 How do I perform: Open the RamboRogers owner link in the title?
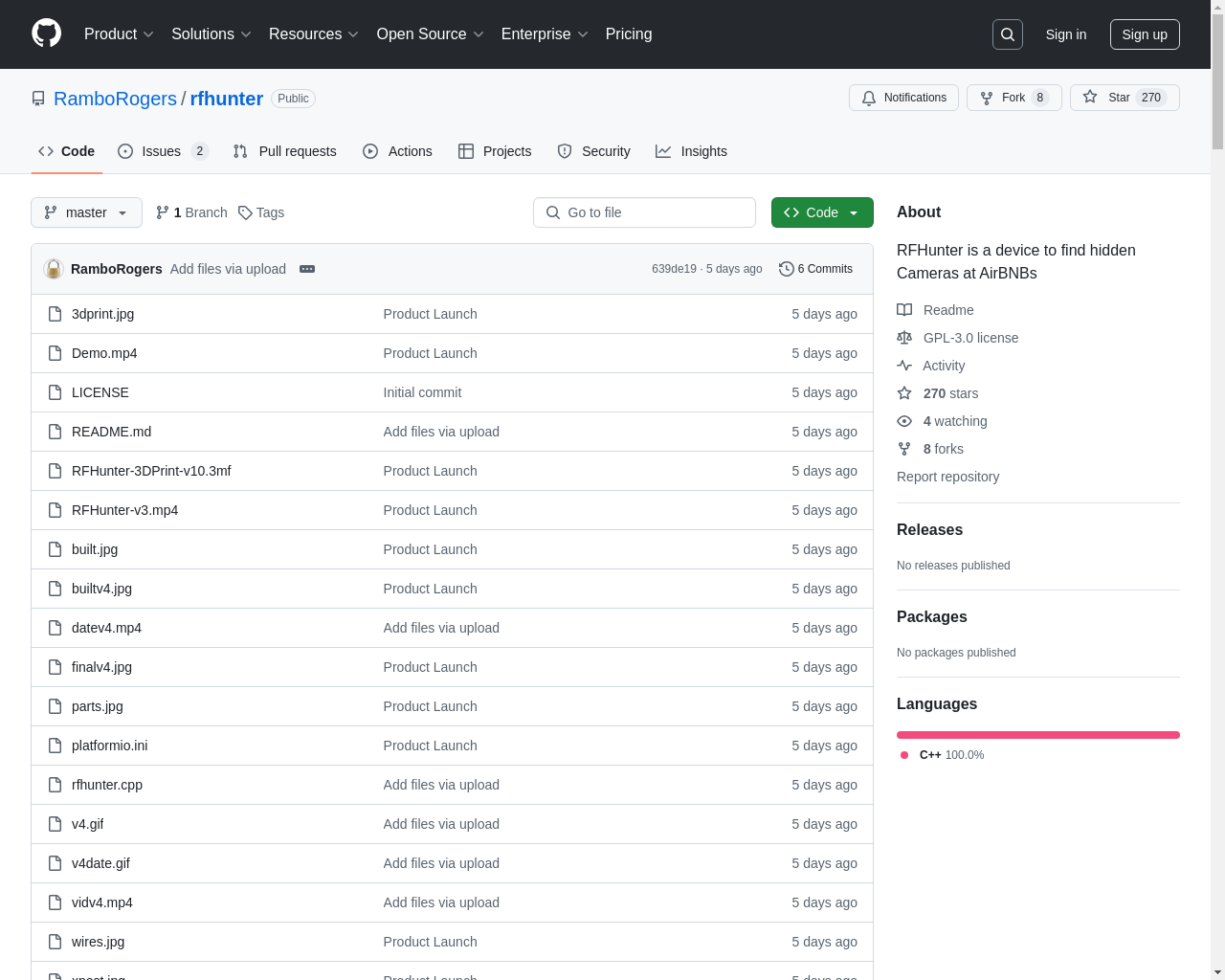click(x=115, y=99)
